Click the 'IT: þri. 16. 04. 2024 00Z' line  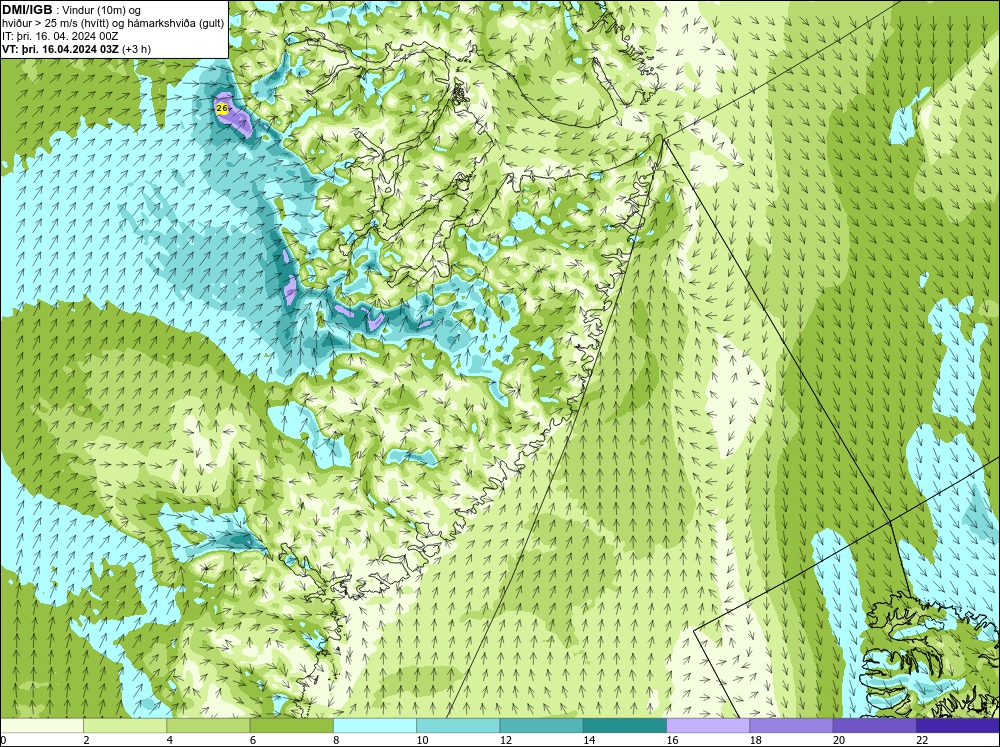coord(60,36)
